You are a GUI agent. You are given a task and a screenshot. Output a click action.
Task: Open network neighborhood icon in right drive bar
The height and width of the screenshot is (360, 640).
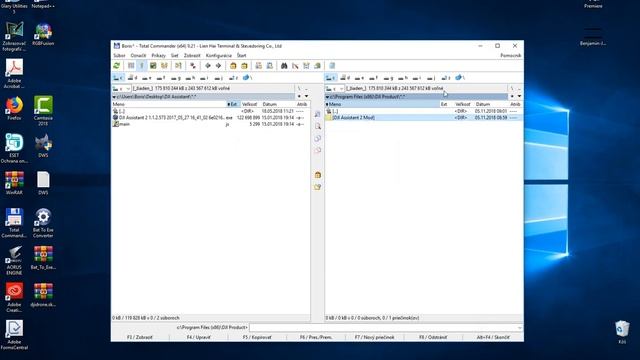[460, 78]
